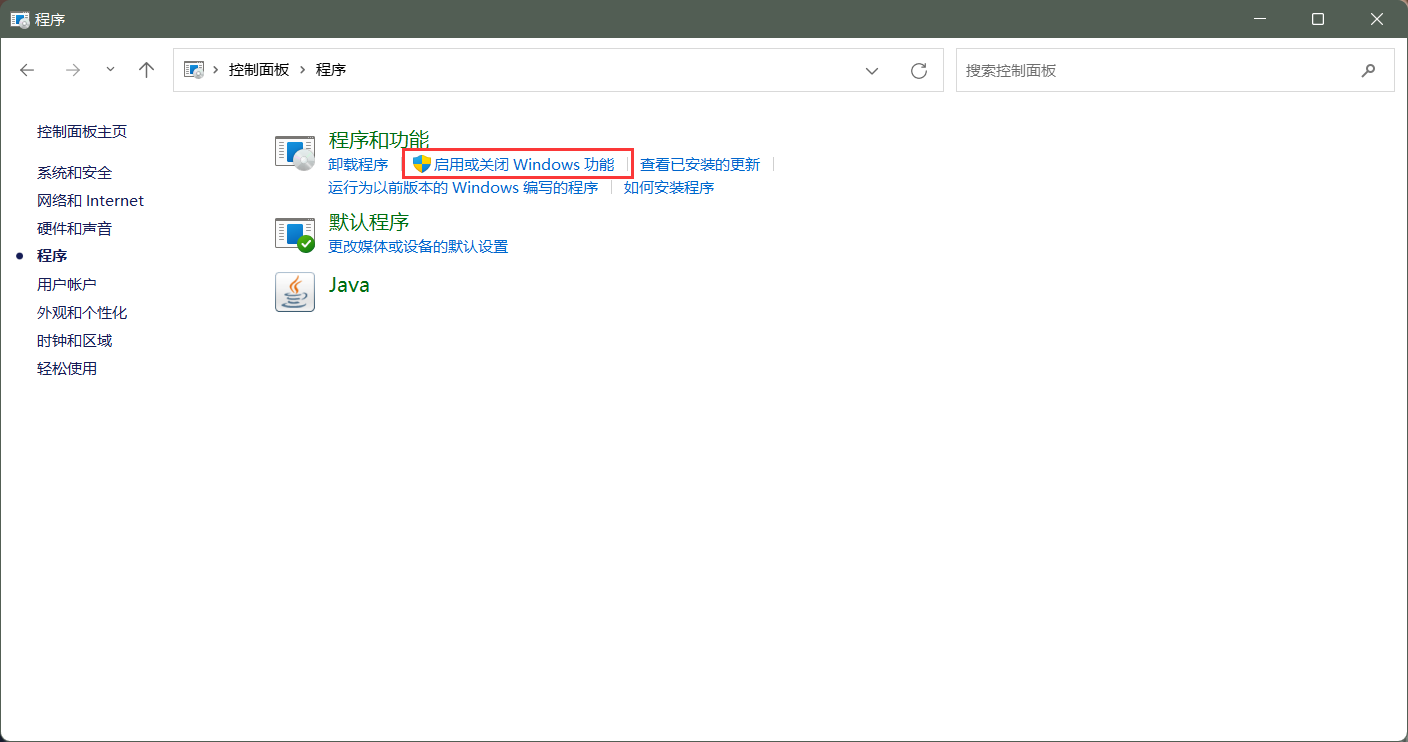The image size is (1408, 742).
Task: Close the 程序 window
Action: point(1376,19)
